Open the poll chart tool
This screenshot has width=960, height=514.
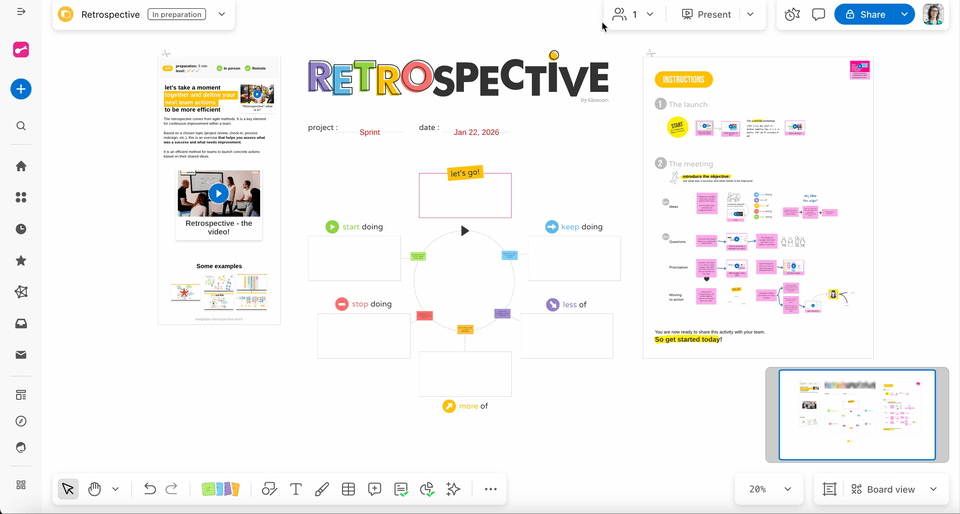click(427, 489)
